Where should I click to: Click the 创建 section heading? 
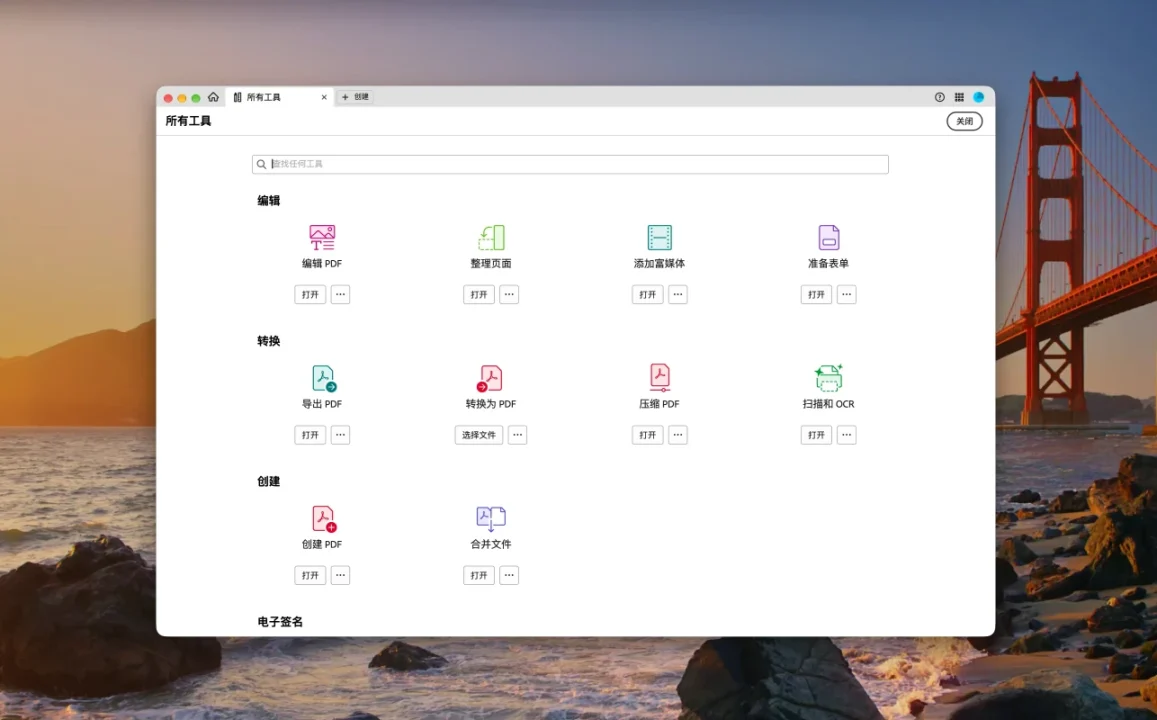point(269,481)
